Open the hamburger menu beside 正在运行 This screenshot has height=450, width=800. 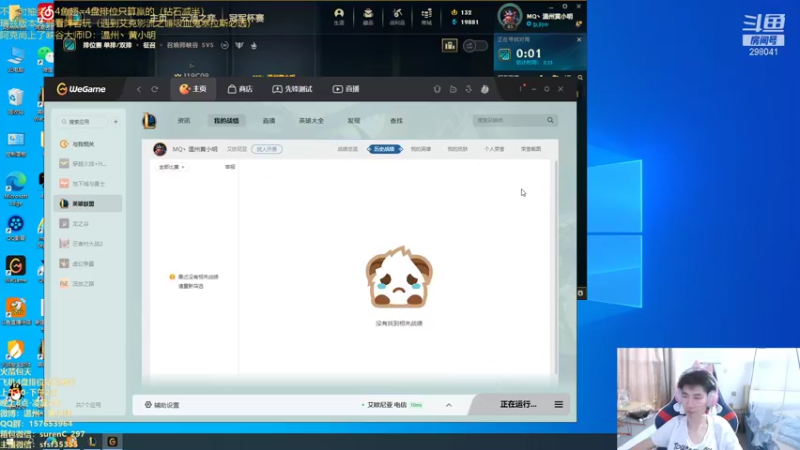point(559,405)
